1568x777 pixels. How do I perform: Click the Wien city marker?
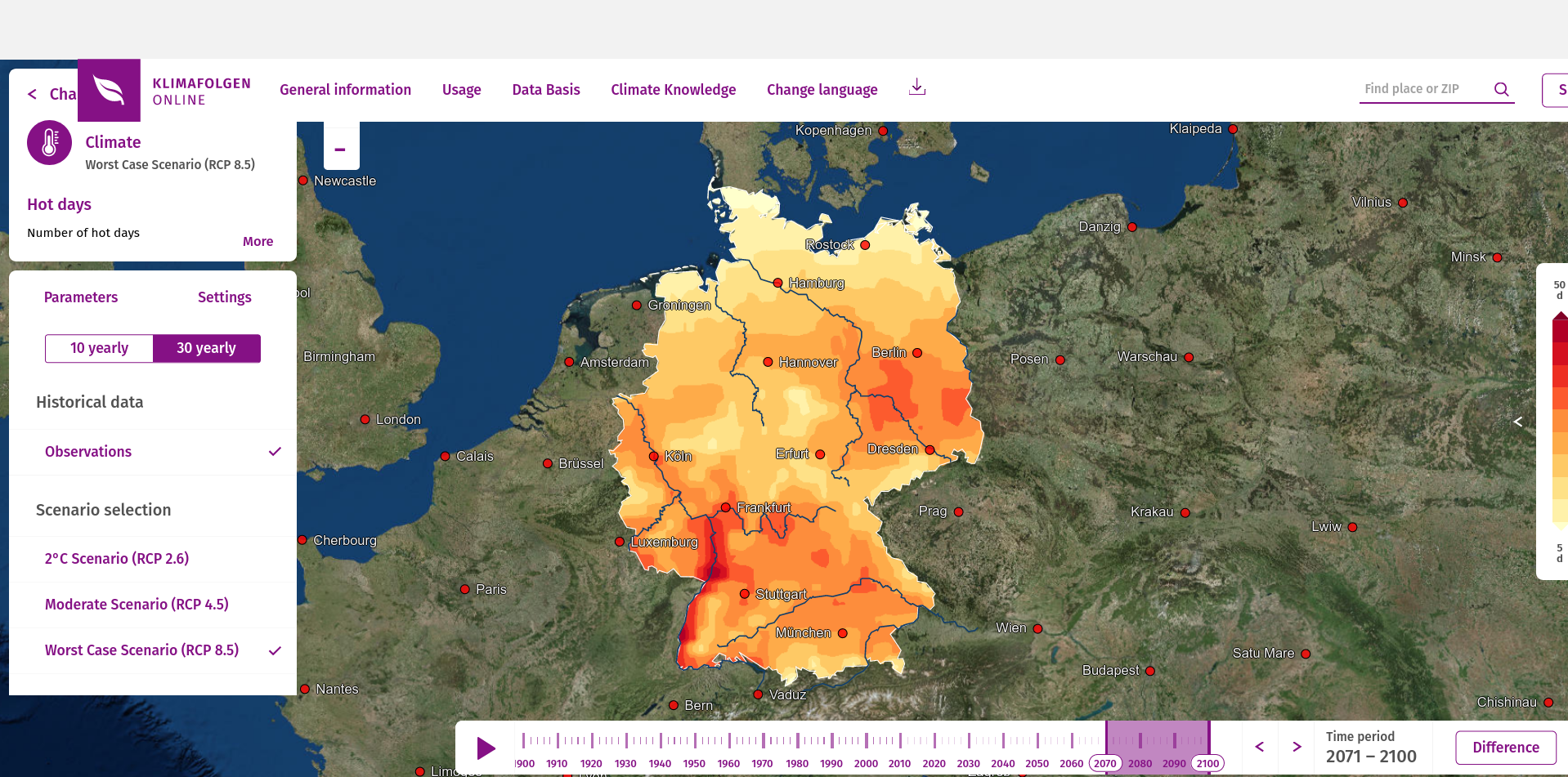pos(1037,629)
